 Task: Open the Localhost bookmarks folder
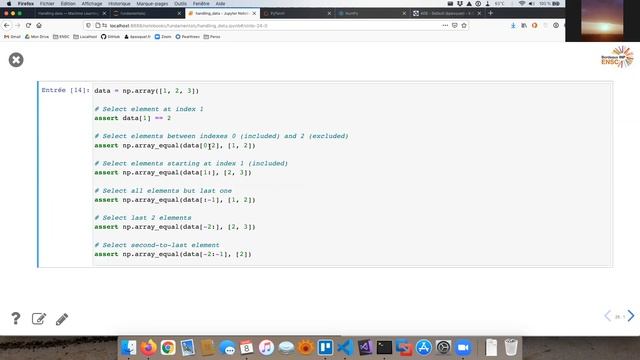(x=85, y=37)
